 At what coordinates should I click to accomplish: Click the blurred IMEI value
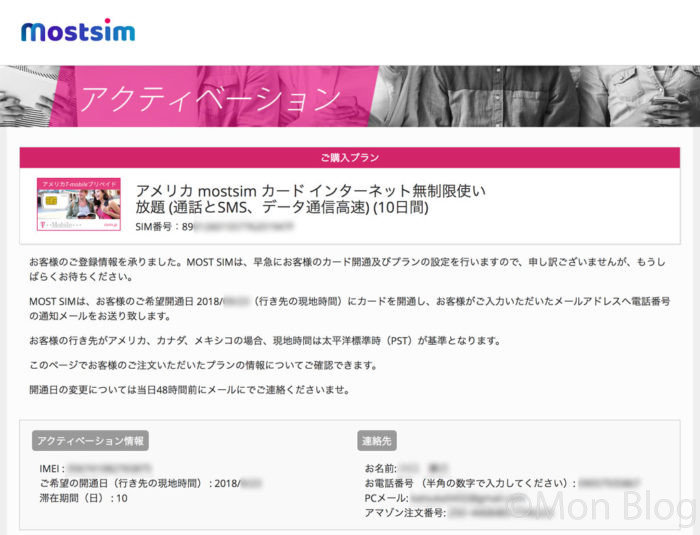tap(110, 468)
